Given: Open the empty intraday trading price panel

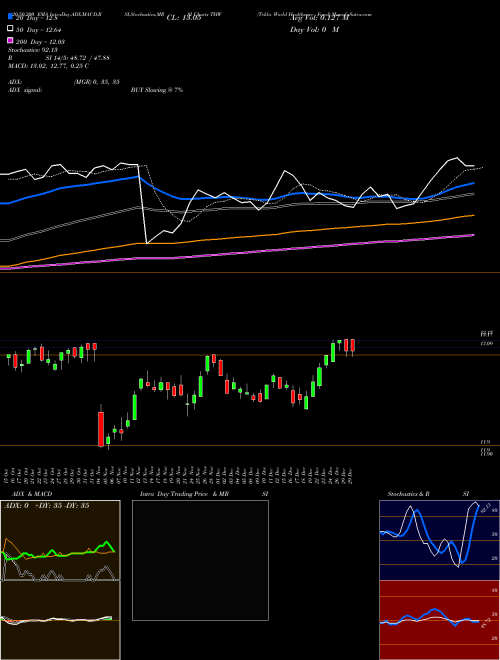Looking at the screenshot, I should pos(200,560).
